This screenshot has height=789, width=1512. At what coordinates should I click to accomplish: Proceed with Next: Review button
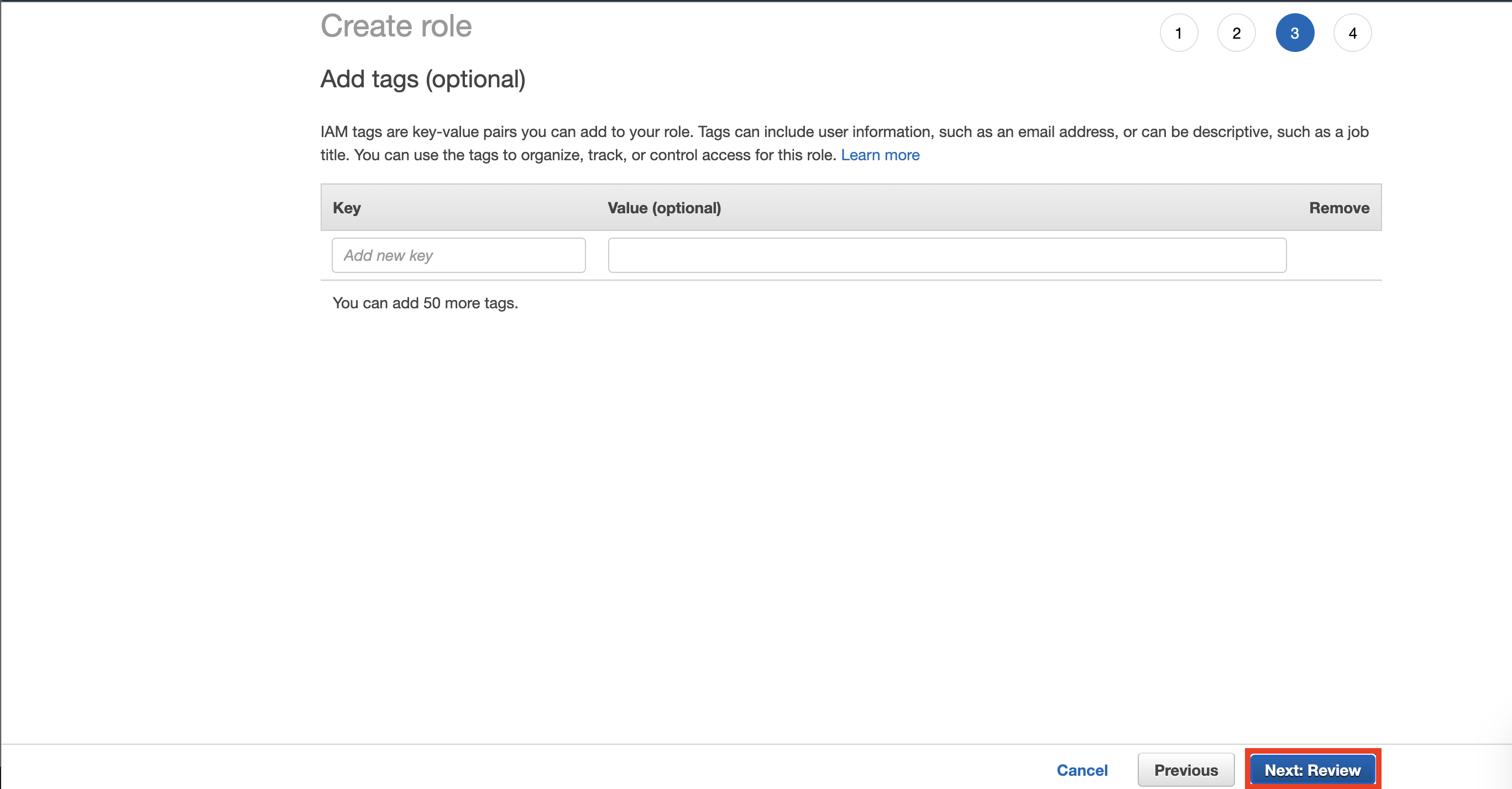[x=1312, y=770]
